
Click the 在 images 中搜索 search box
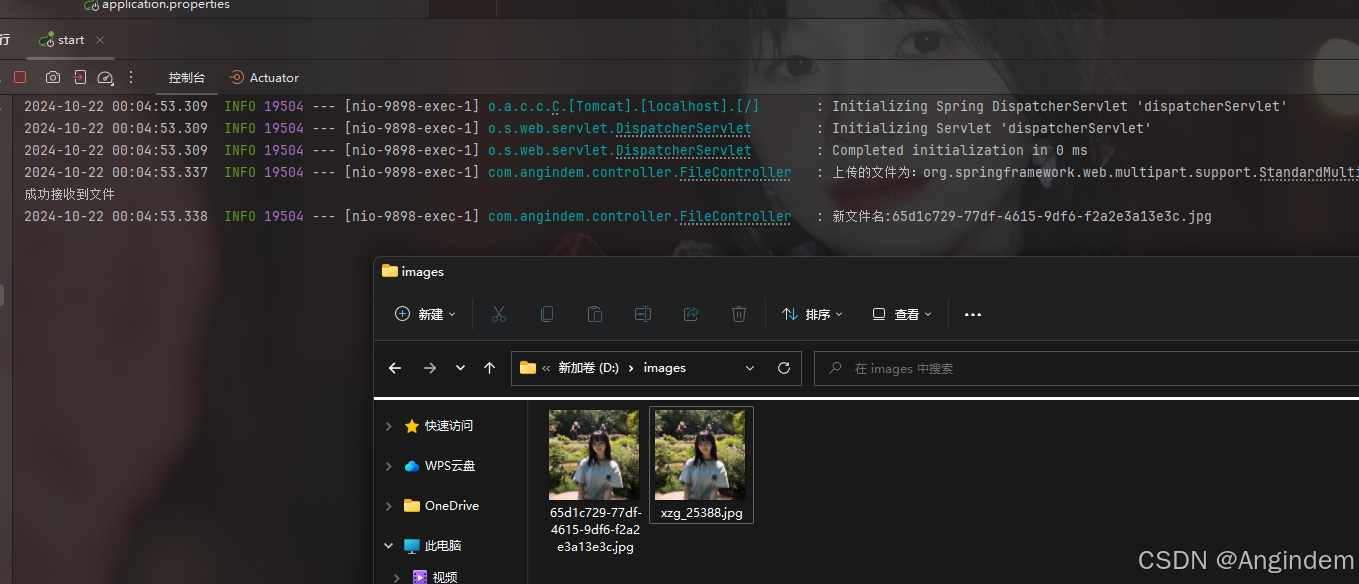[x=1086, y=368]
